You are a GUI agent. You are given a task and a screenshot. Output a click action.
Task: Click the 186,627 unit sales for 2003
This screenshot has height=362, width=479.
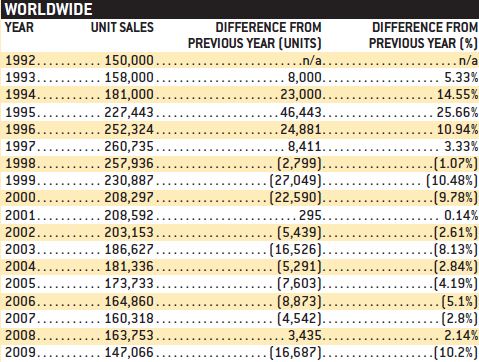pyautogui.click(x=129, y=250)
